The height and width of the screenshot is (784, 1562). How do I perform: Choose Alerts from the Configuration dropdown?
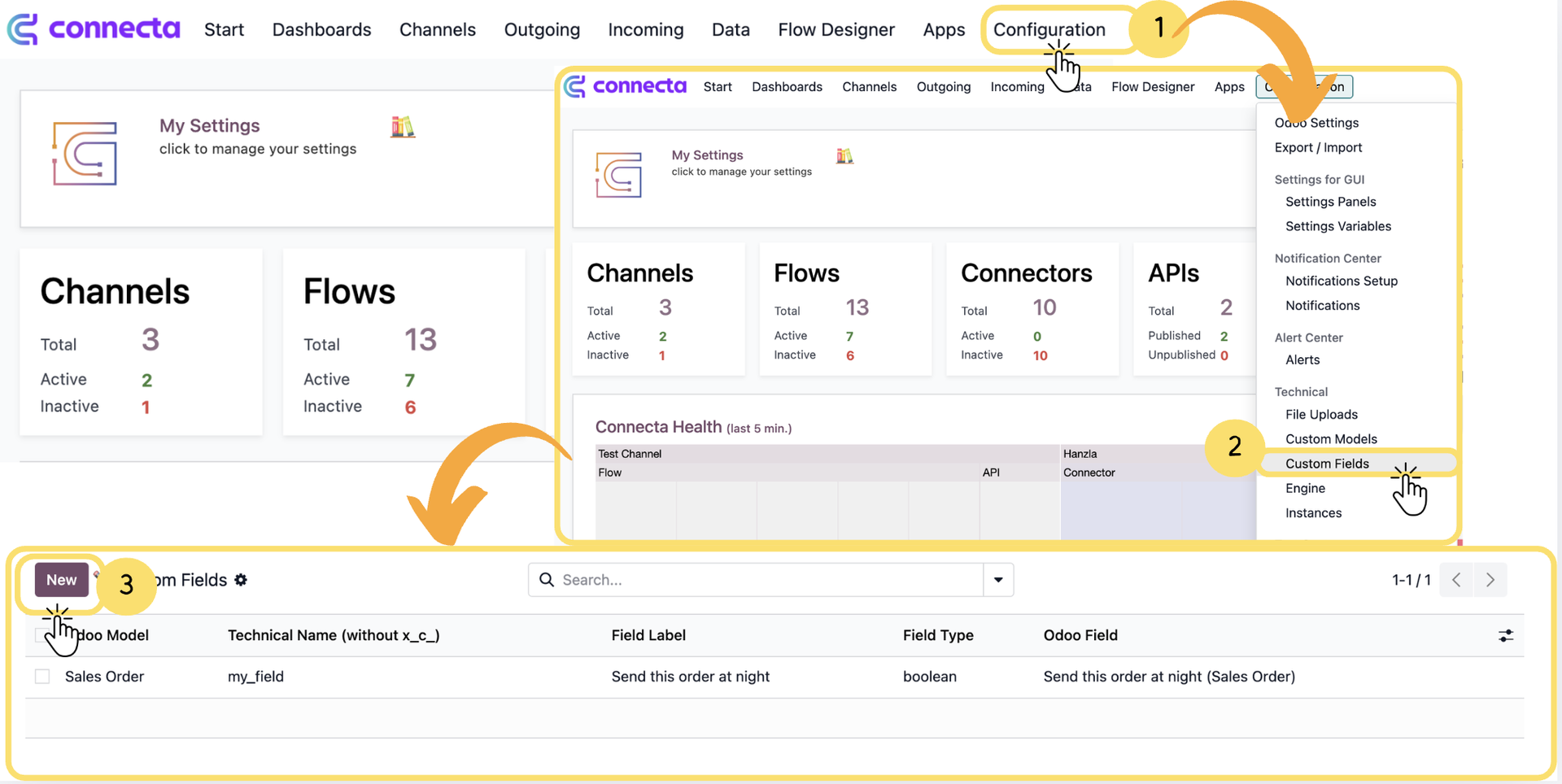pyautogui.click(x=1302, y=359)
